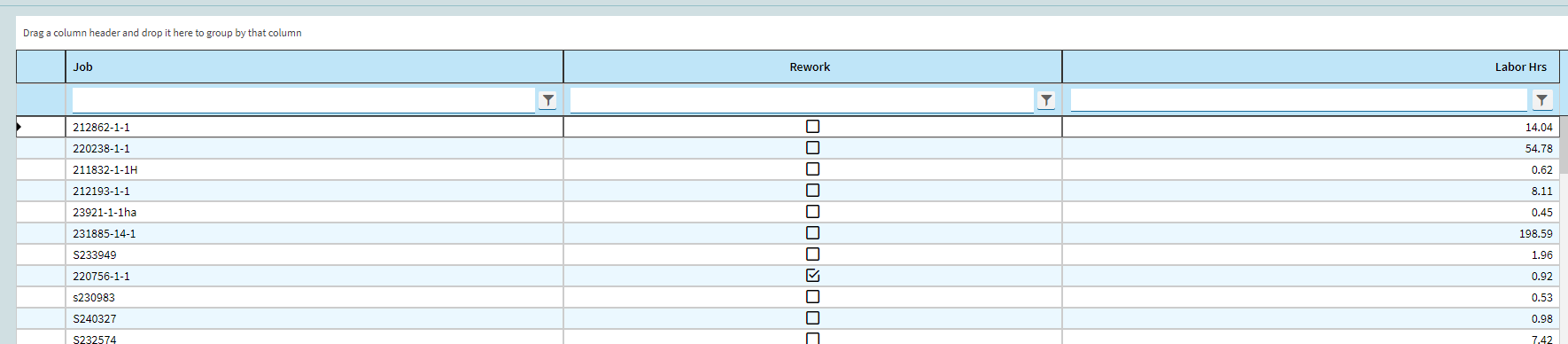This screenshot has height=344, width=1568.
Task: Select job cell 220238-1-1
Action: click(314, 148)
